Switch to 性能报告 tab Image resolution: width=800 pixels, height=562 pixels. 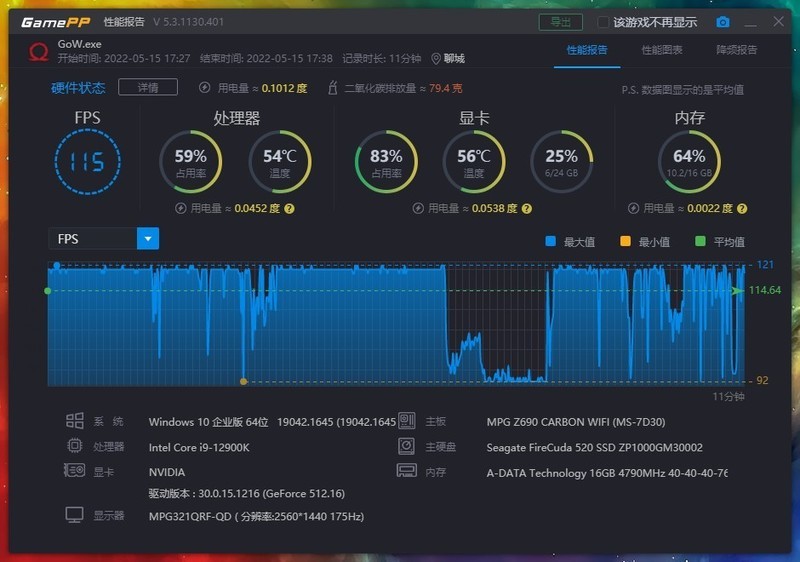(587, 50)
